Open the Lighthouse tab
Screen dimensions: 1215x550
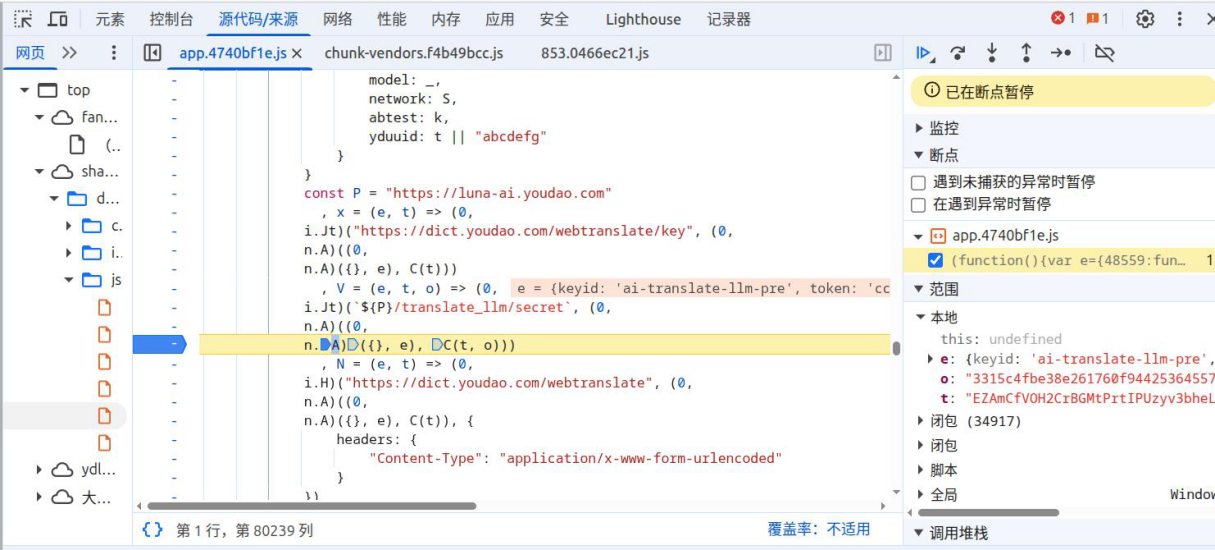click(x=643, y=19)
